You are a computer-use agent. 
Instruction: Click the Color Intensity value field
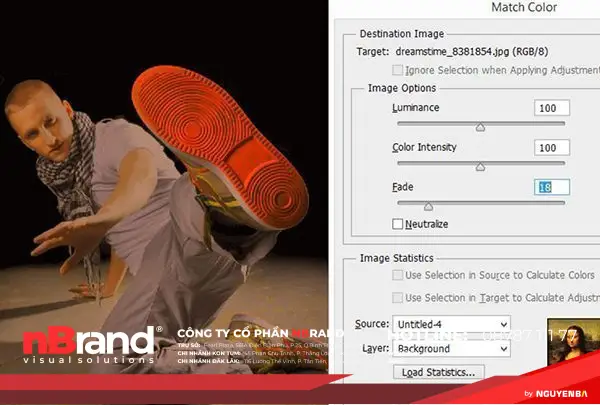pos(552,148)
